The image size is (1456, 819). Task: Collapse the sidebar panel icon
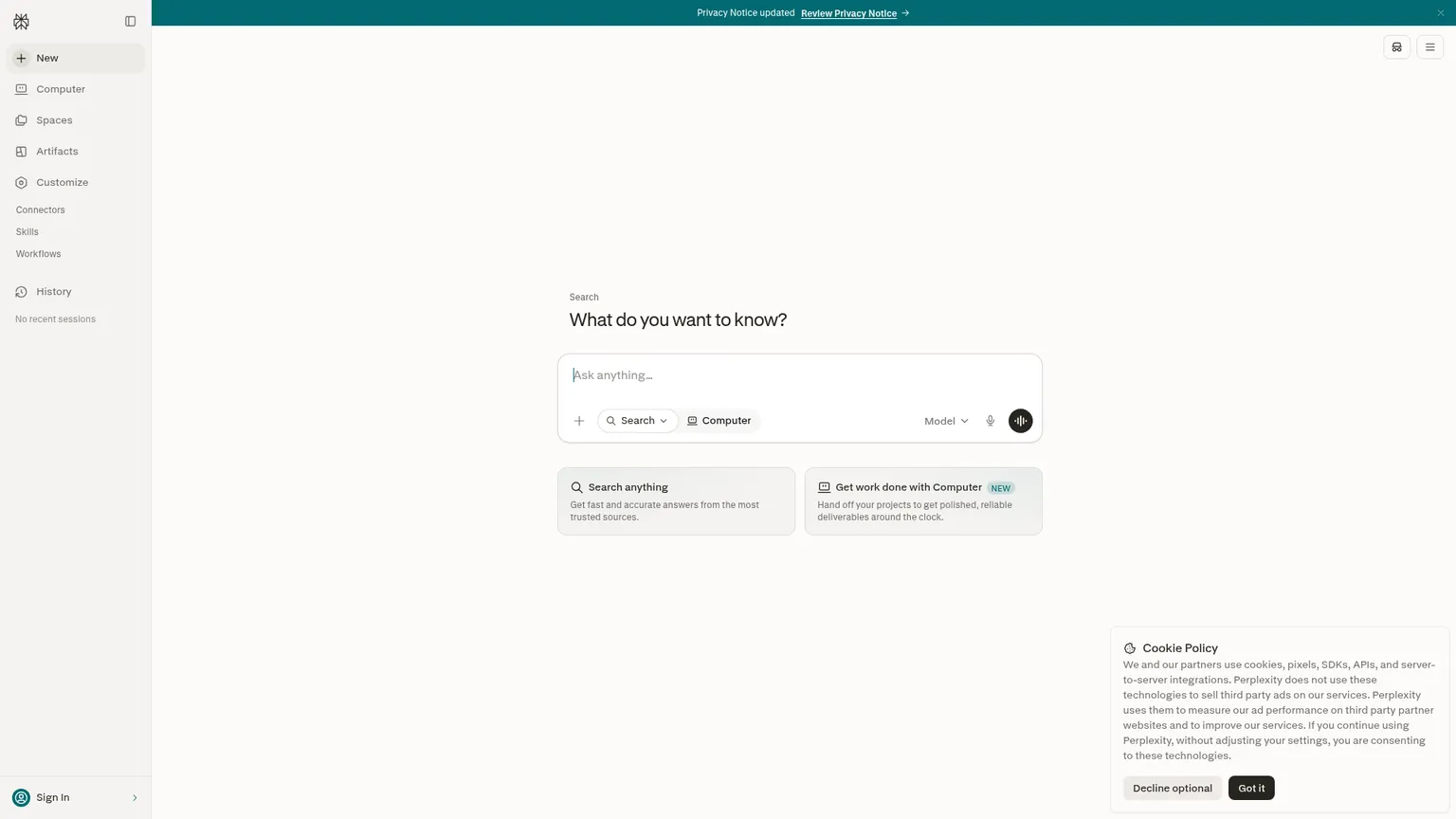(131, 21)
